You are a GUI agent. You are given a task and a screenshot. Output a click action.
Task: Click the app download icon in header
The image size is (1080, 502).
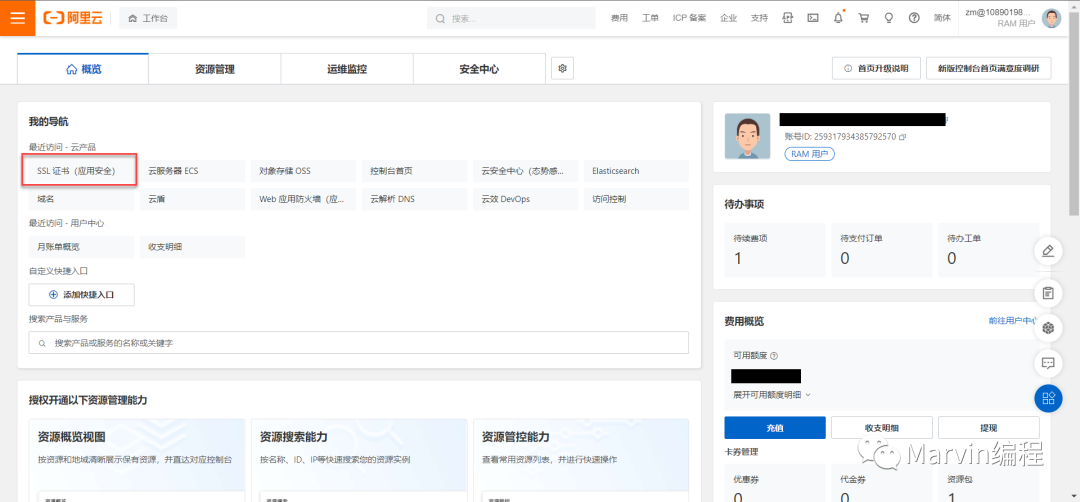tap(788, 18)
